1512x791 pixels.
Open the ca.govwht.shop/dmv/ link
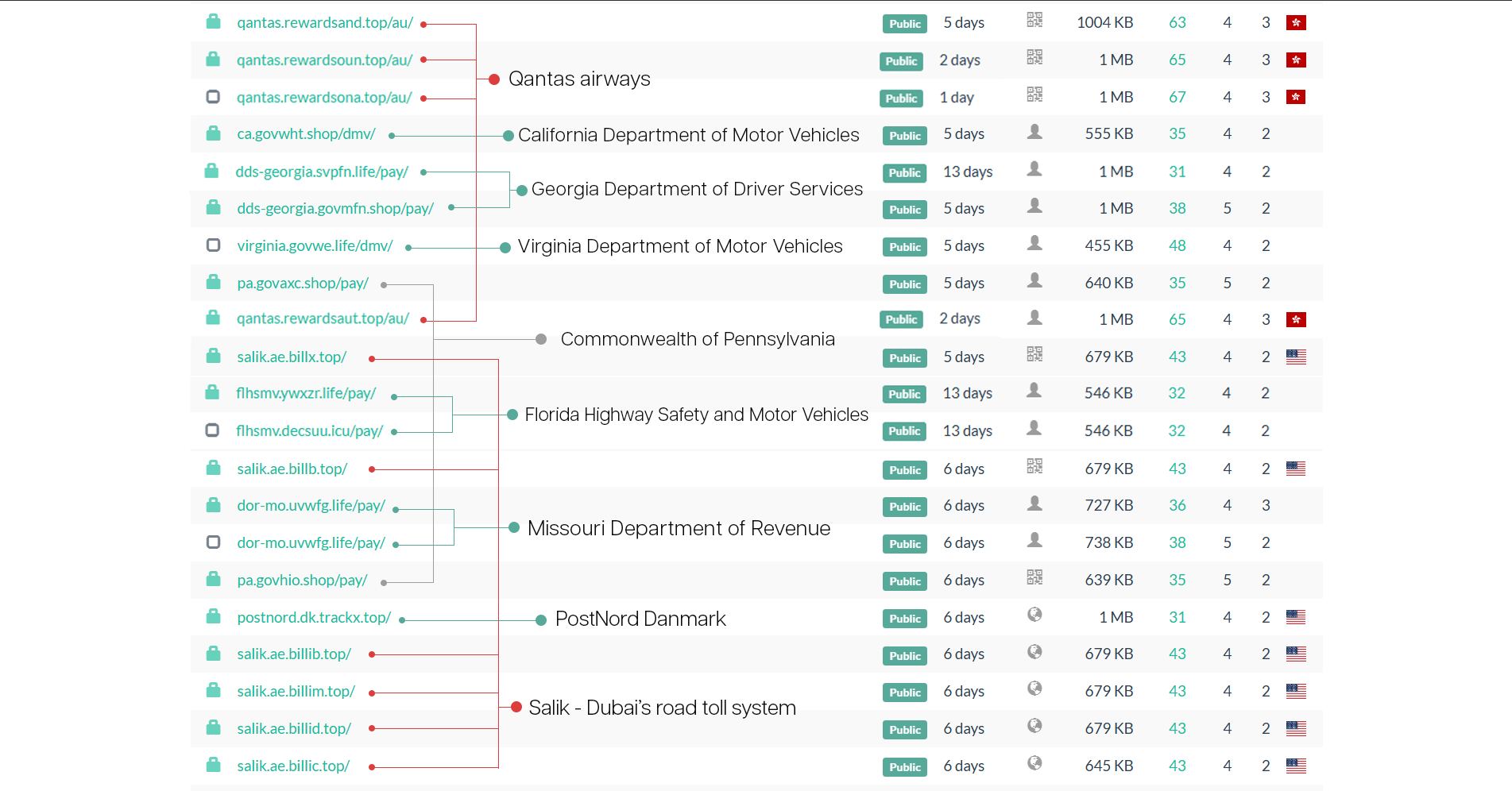point(307,133)
